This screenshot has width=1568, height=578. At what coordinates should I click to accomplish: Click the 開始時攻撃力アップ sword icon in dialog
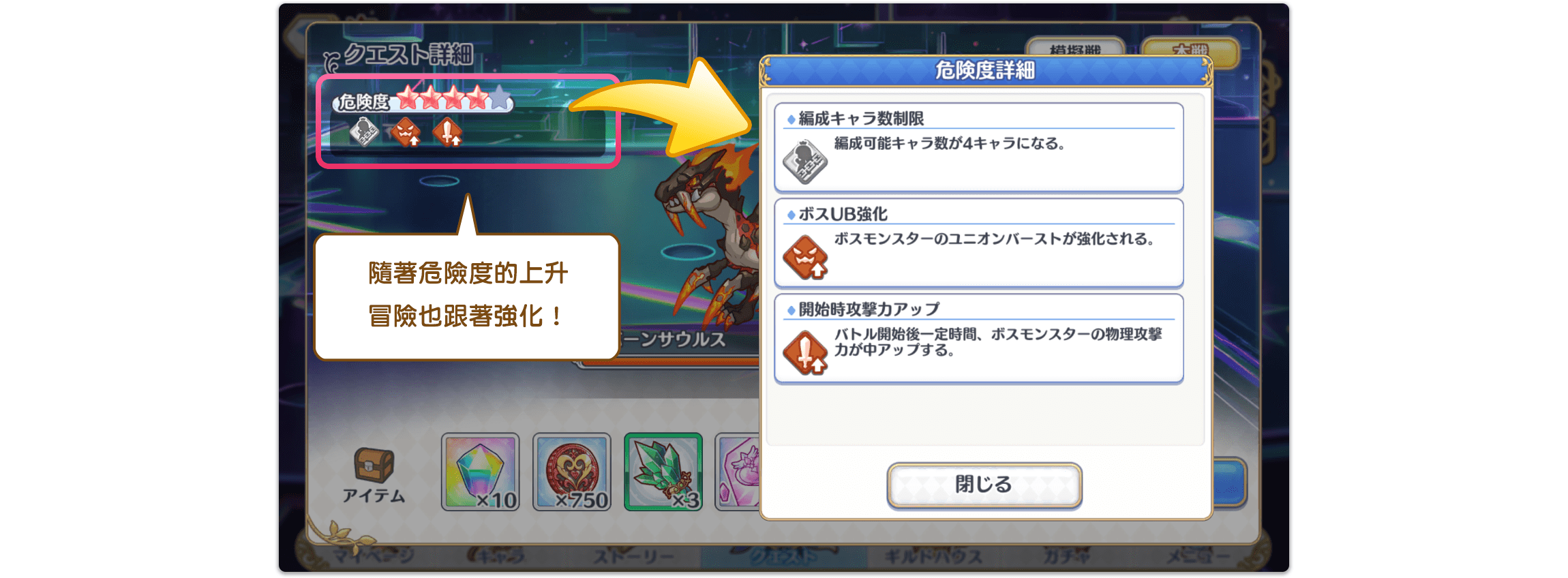(x=805, y=352)
